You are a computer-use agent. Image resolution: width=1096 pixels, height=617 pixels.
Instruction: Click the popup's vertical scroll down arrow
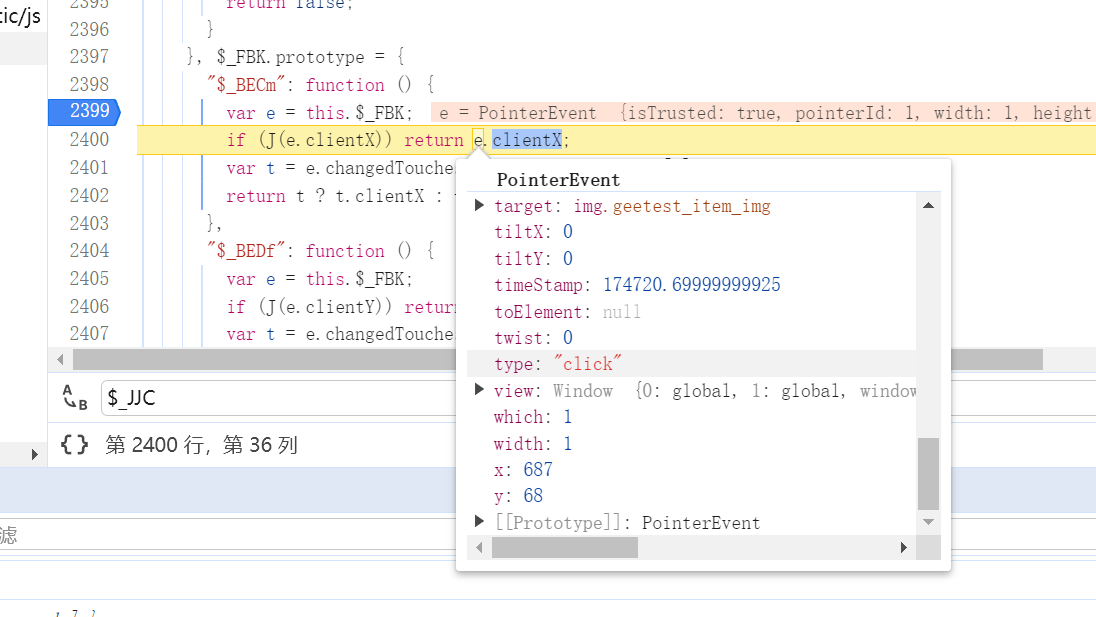[929, 522]
